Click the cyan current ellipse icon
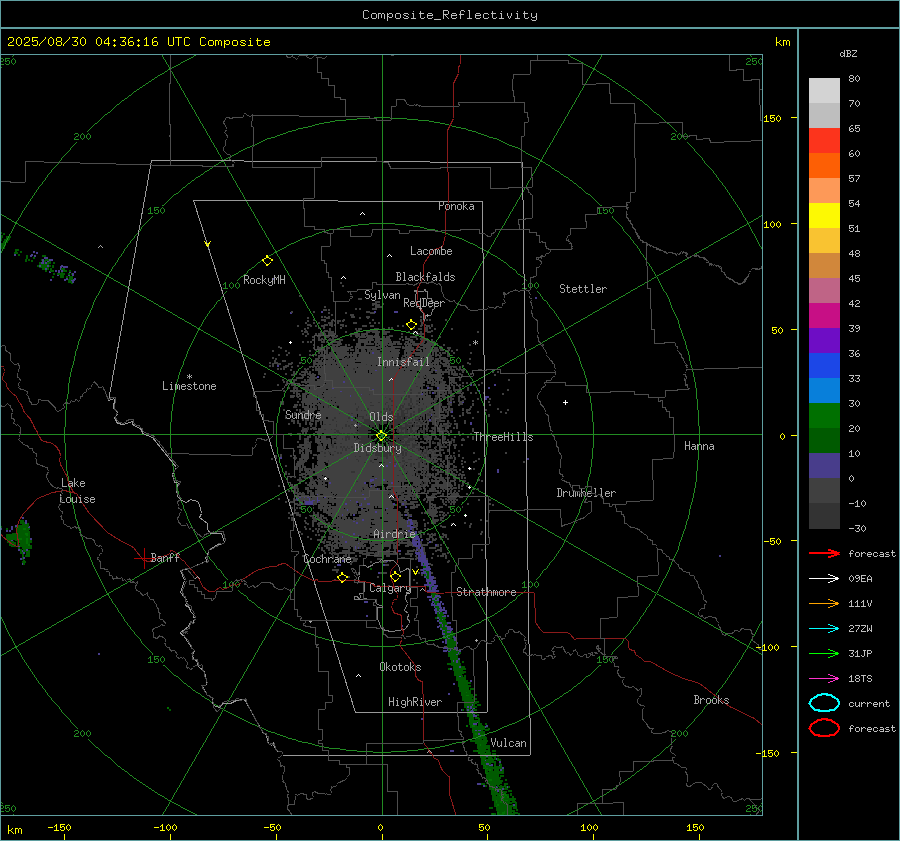Viewport: 900px width, 841px height. coord(824,703)
